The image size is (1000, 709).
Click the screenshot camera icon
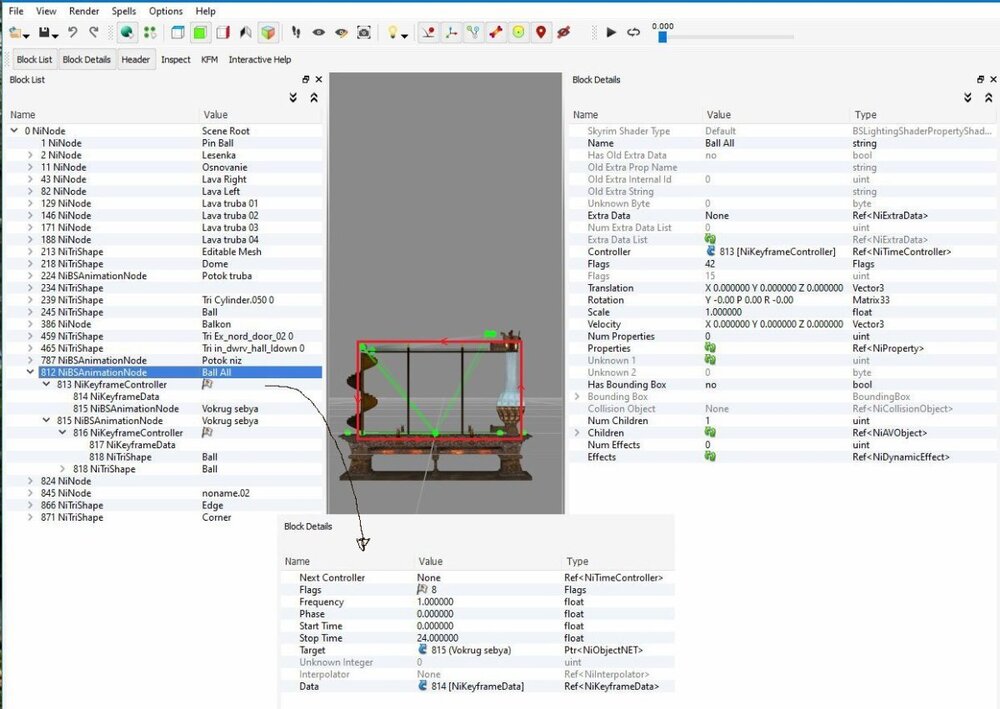364,33
